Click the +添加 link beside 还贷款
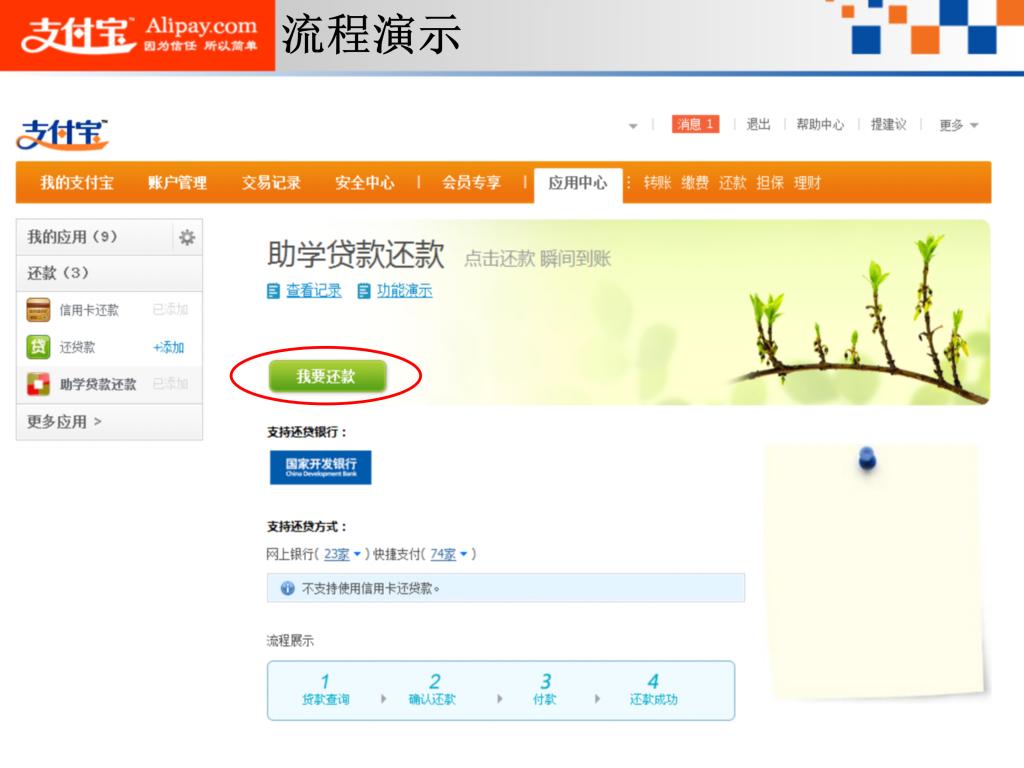 (168, 347)
